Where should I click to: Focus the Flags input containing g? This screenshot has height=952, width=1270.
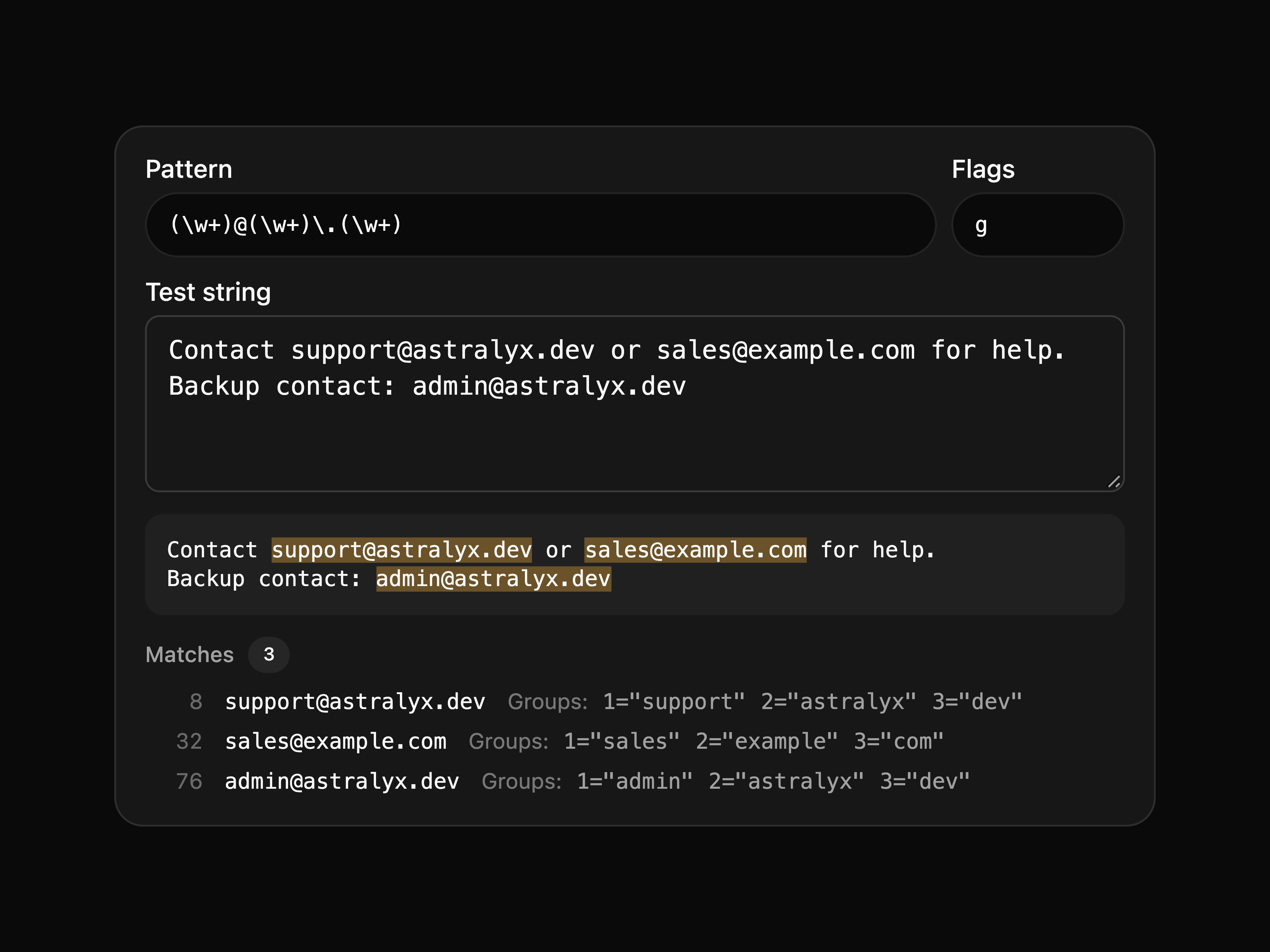pos(1037,225)
